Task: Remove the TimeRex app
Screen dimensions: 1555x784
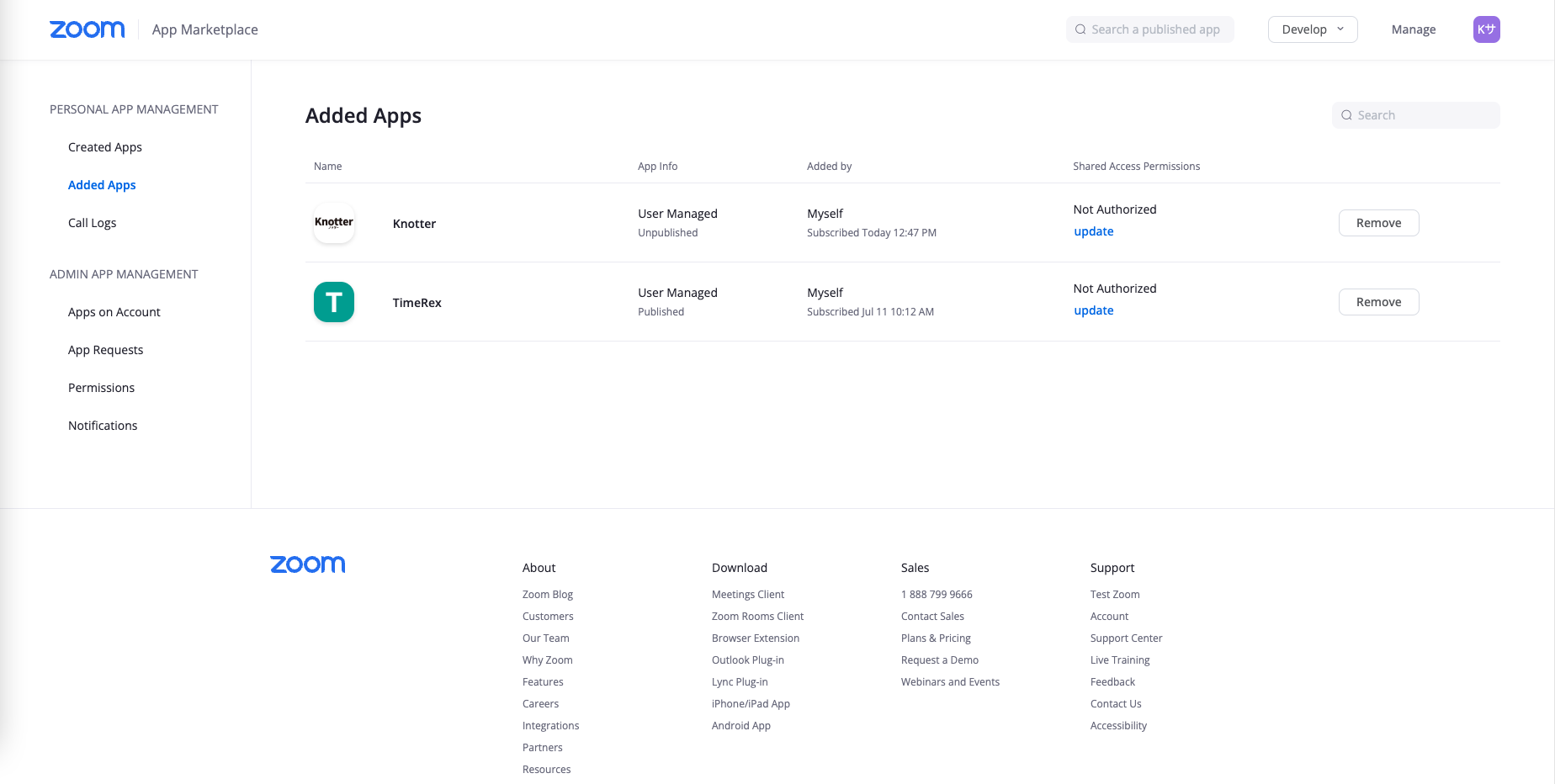Action: coord(1378,302)
